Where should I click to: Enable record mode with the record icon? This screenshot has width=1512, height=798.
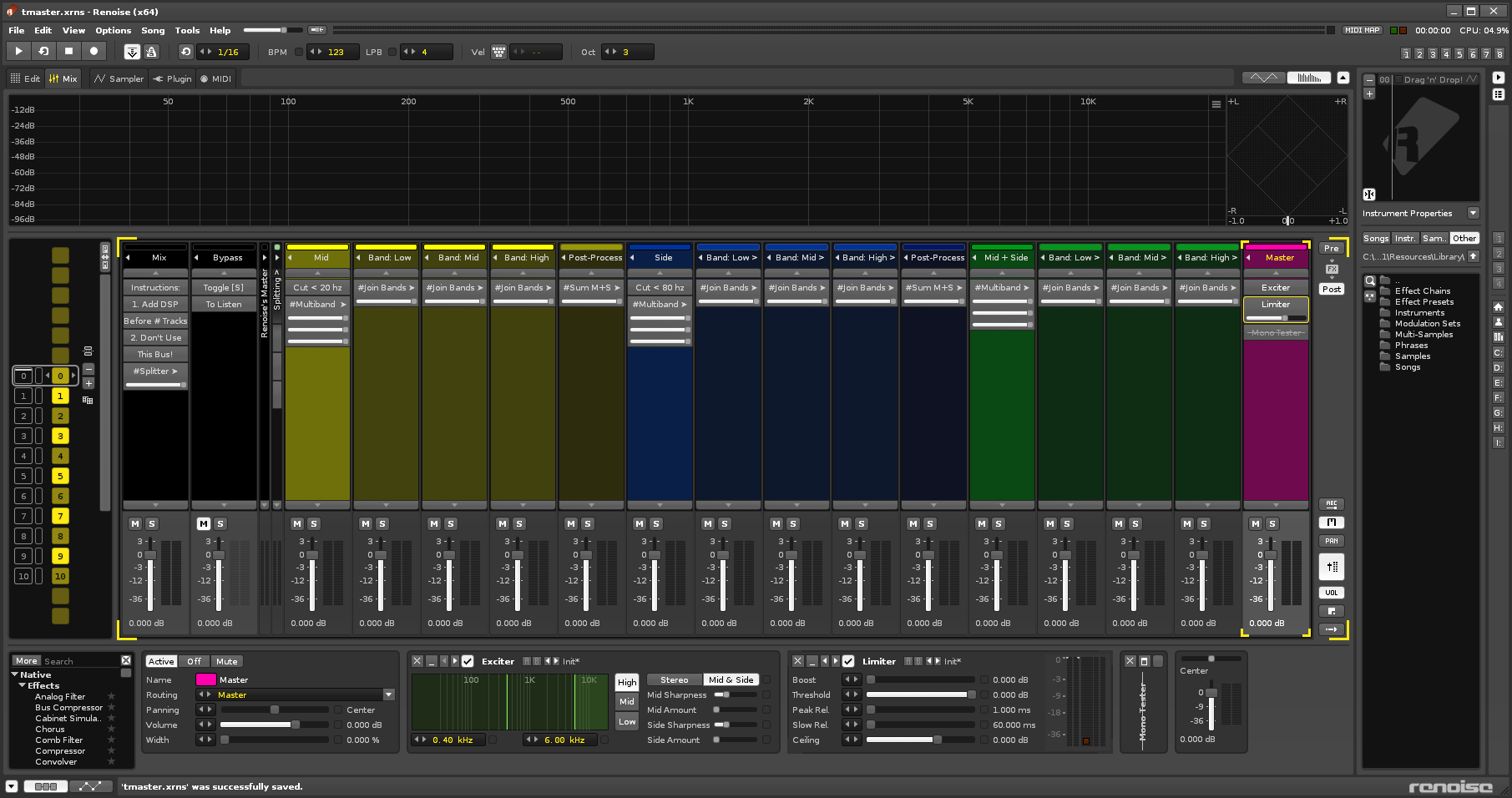[x=94, y=51]
